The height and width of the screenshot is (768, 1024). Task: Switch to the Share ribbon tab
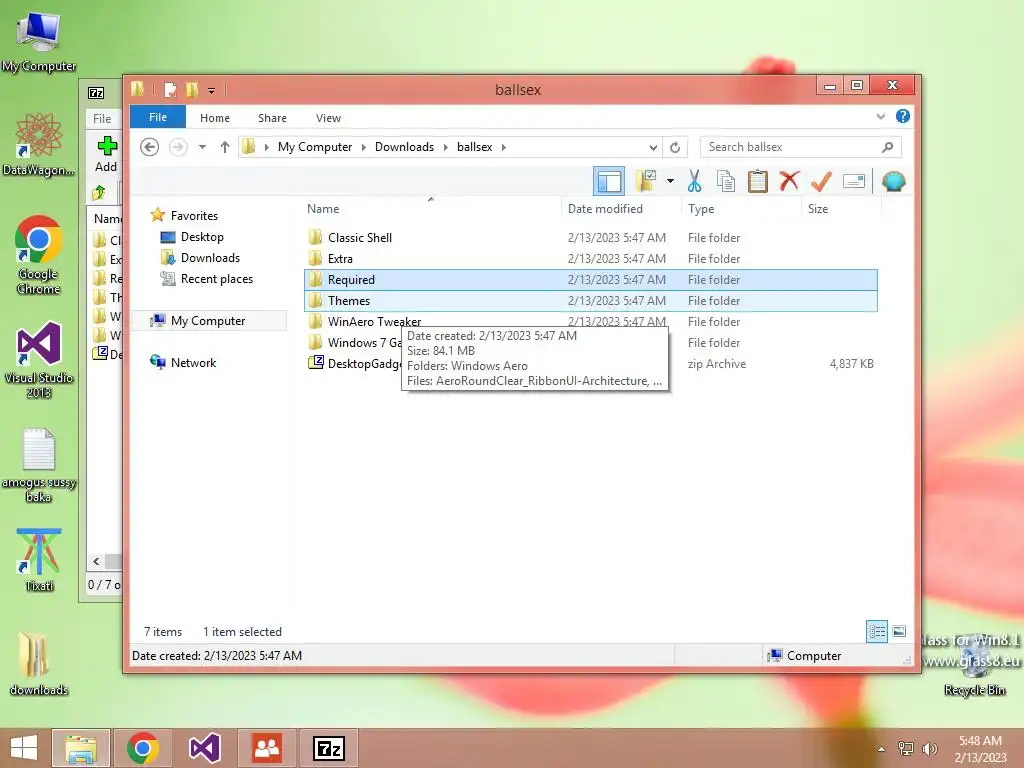tap(272, 118)
